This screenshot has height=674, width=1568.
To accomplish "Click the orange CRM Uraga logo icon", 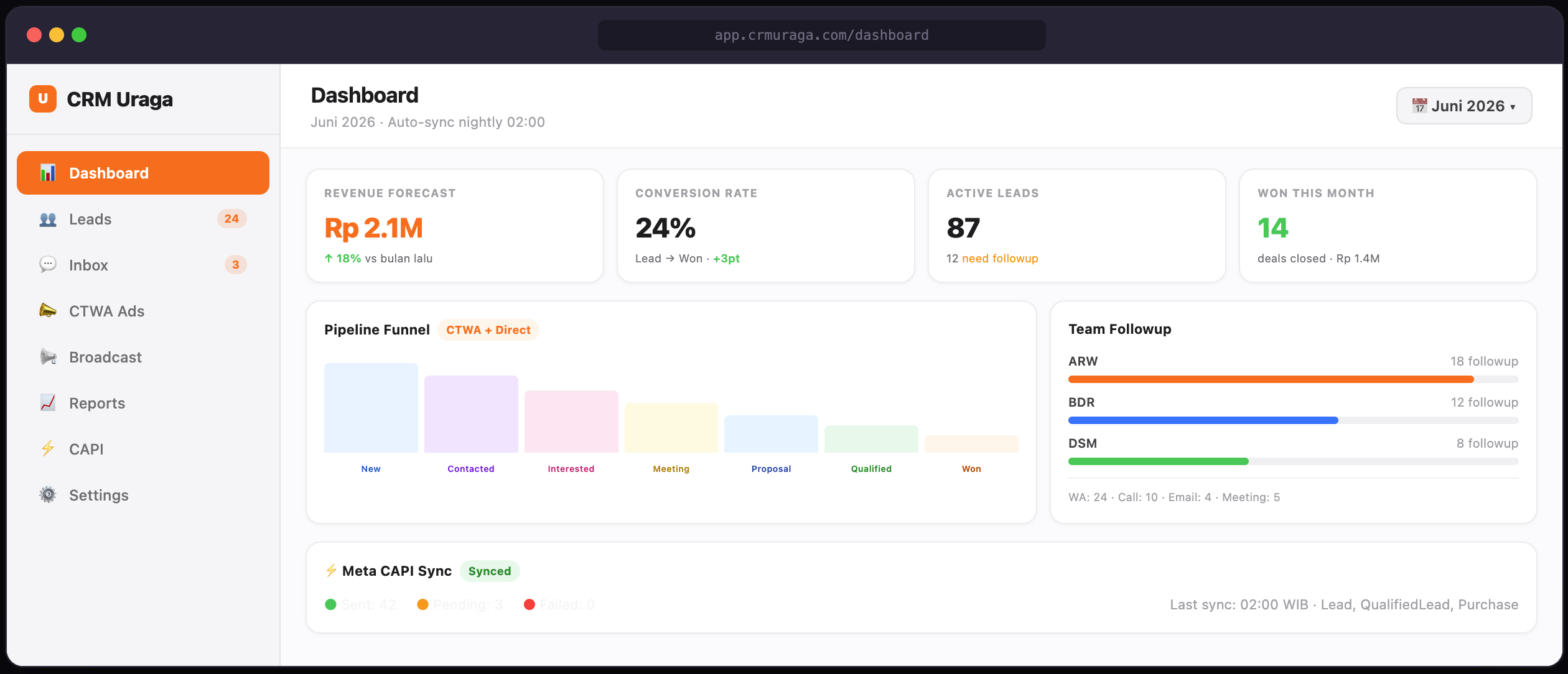I will point(43,99).
